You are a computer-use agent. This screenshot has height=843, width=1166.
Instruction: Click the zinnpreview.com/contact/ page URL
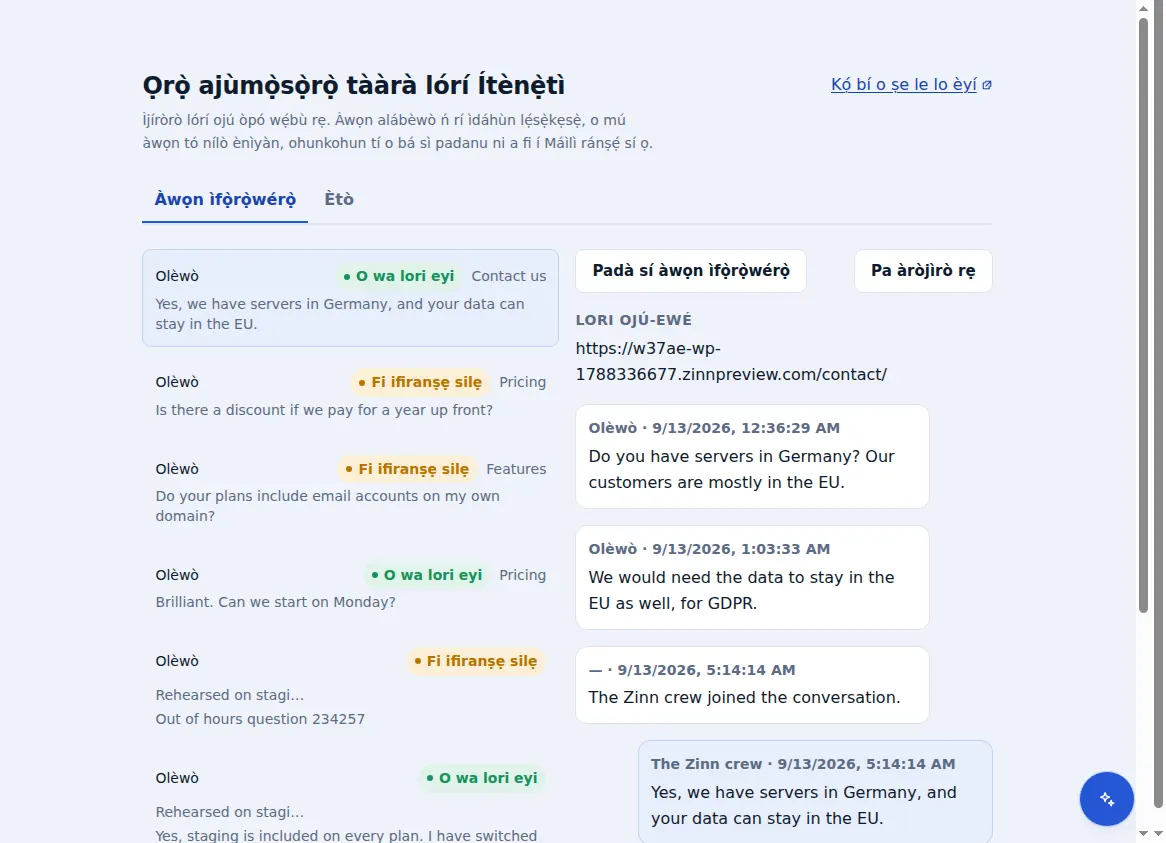731,361
